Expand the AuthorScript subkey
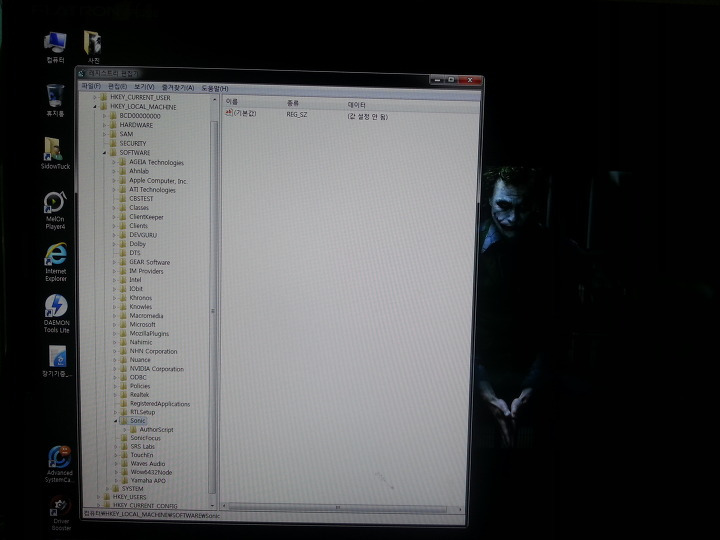This screenshot has height=540, width=720. 124,429
